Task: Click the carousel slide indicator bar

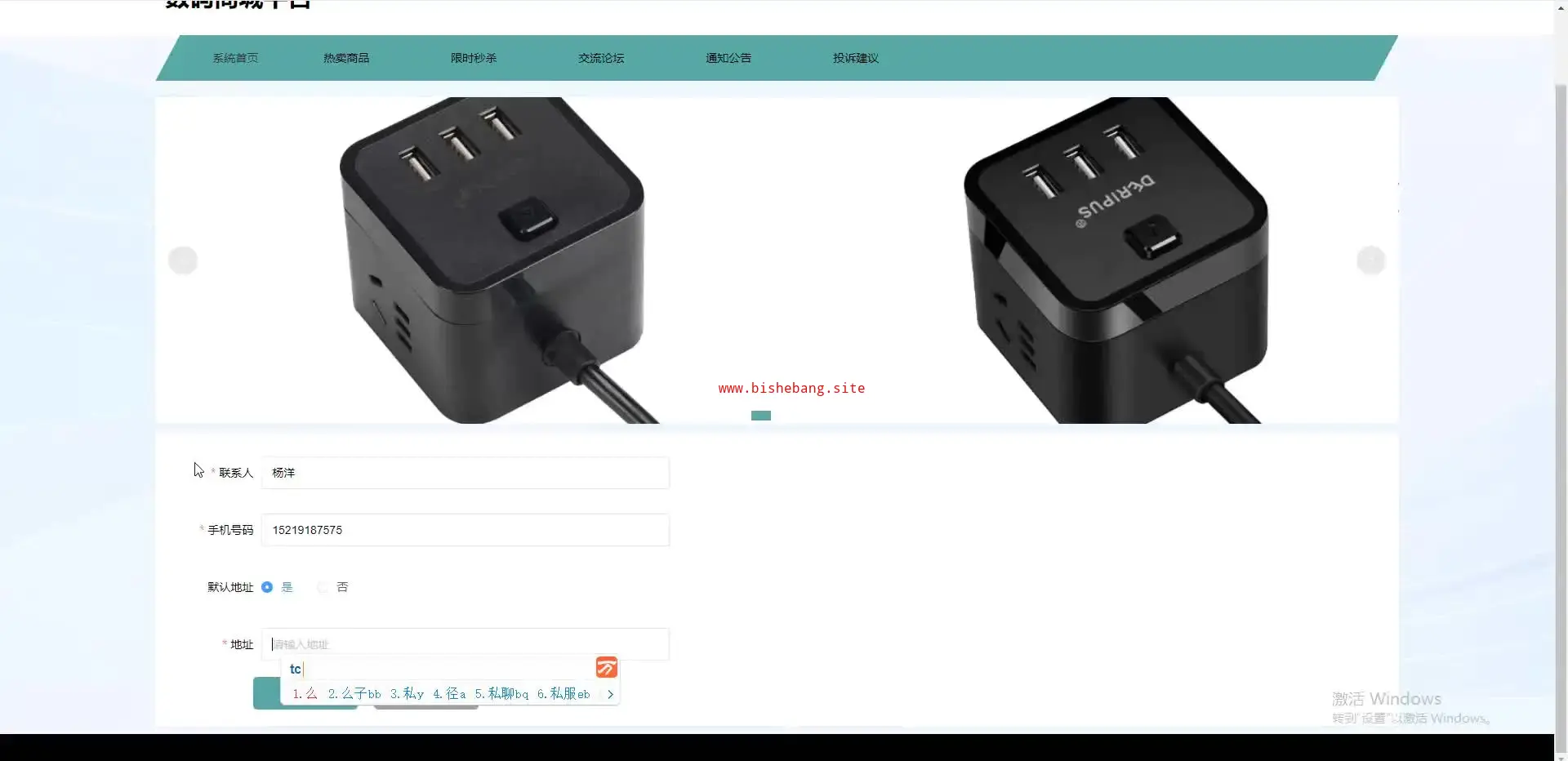Action: click(761, 416)
